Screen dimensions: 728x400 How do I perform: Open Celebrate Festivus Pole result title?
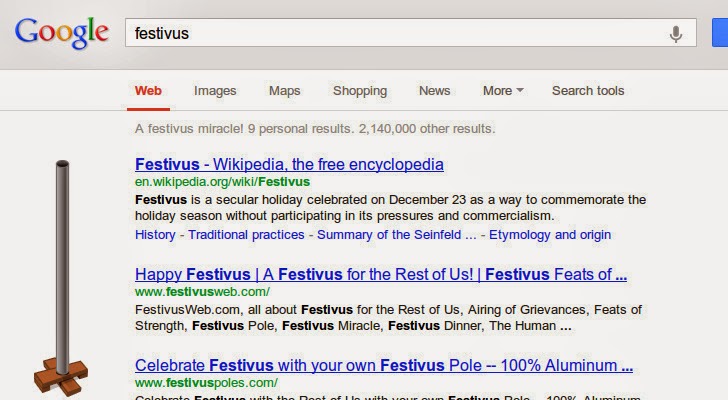click(384, 365)
